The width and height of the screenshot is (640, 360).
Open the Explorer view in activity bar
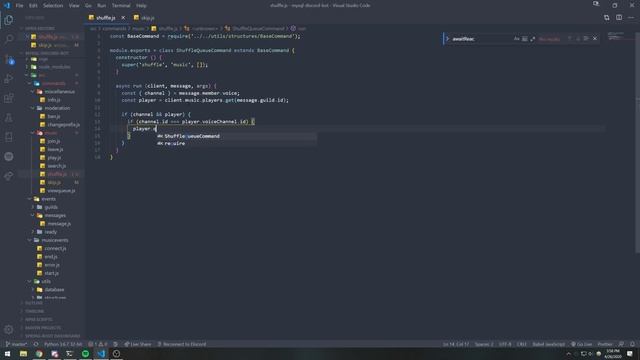pyautogui.click(x=9, y=20)
